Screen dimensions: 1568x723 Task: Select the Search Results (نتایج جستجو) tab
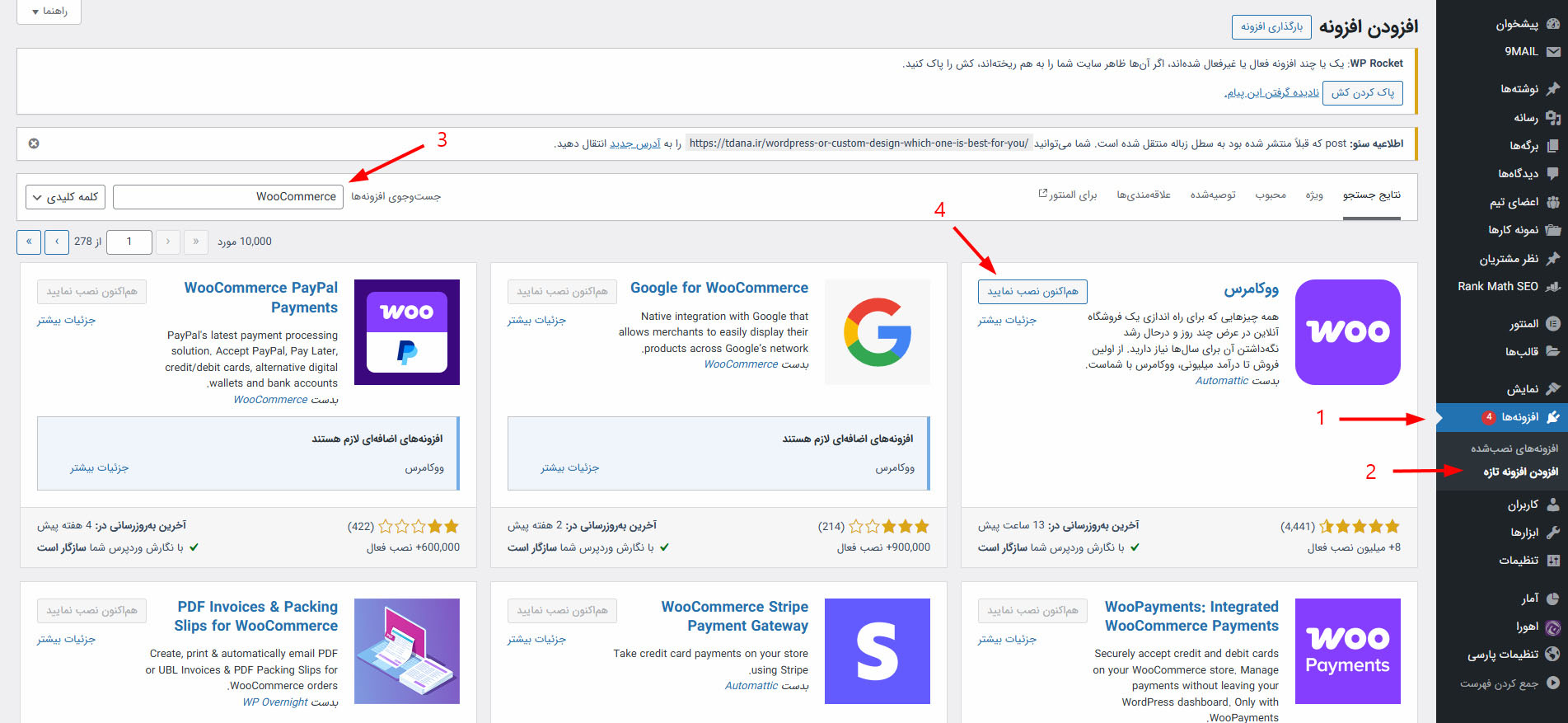tap(1372, 195)
